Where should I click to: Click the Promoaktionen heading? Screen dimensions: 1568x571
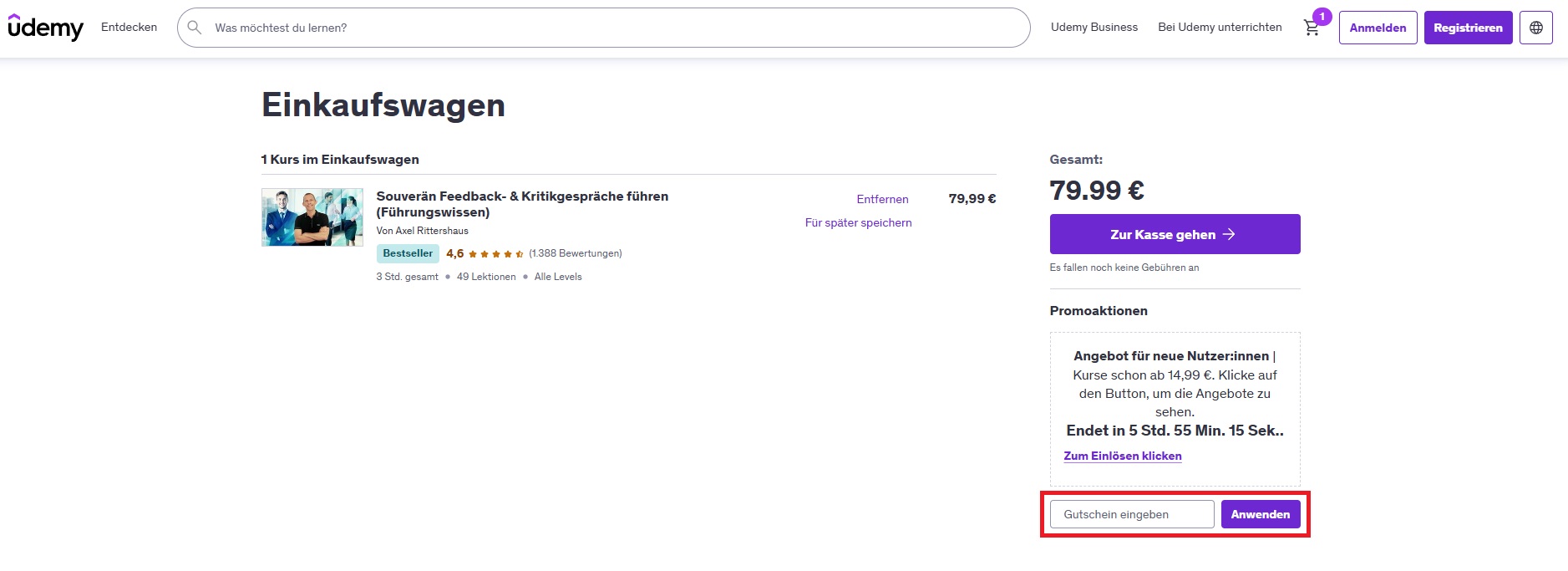[x=1099, y=311]
